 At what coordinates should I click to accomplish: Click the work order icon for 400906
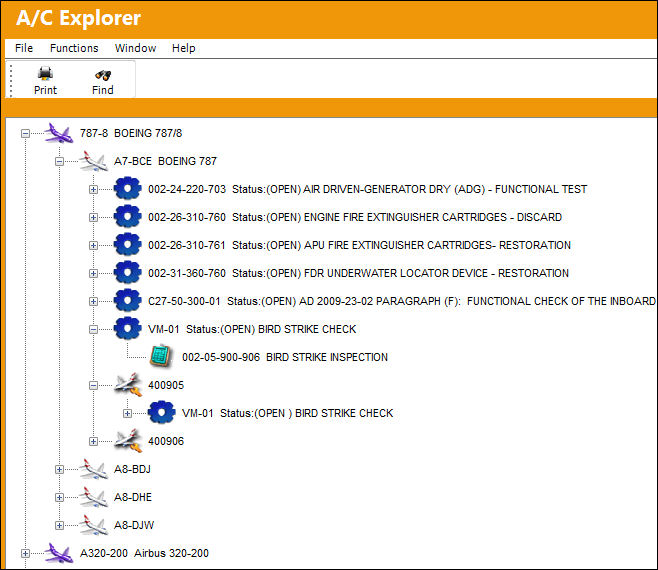[128, 441]
